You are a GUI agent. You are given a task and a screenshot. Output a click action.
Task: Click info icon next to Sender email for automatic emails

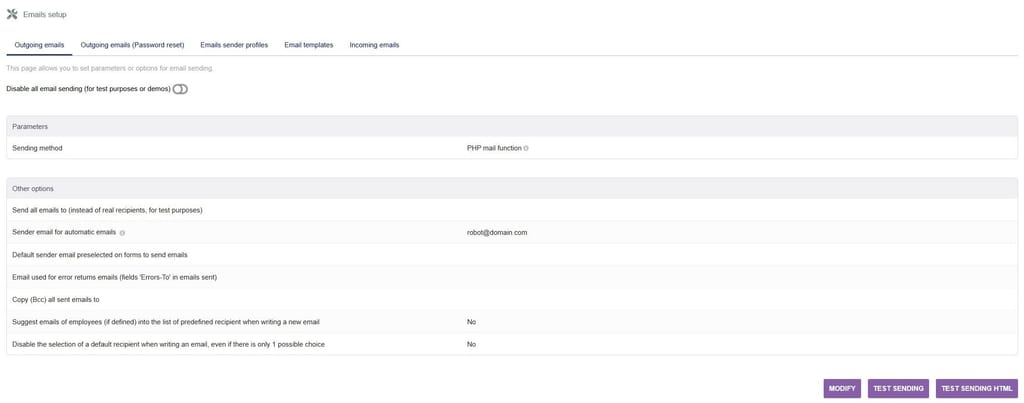(122, 233)
